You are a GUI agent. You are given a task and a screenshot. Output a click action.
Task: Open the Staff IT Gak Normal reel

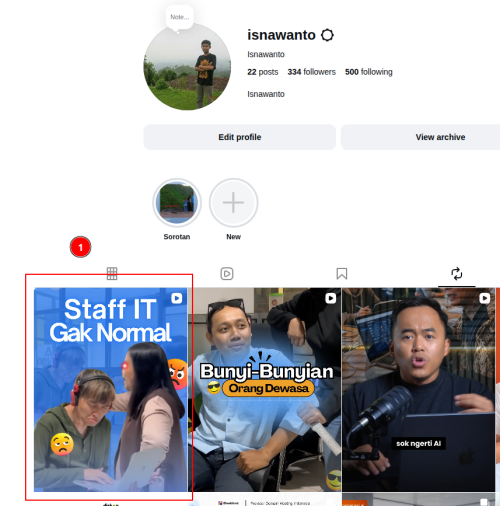(111, 390)
